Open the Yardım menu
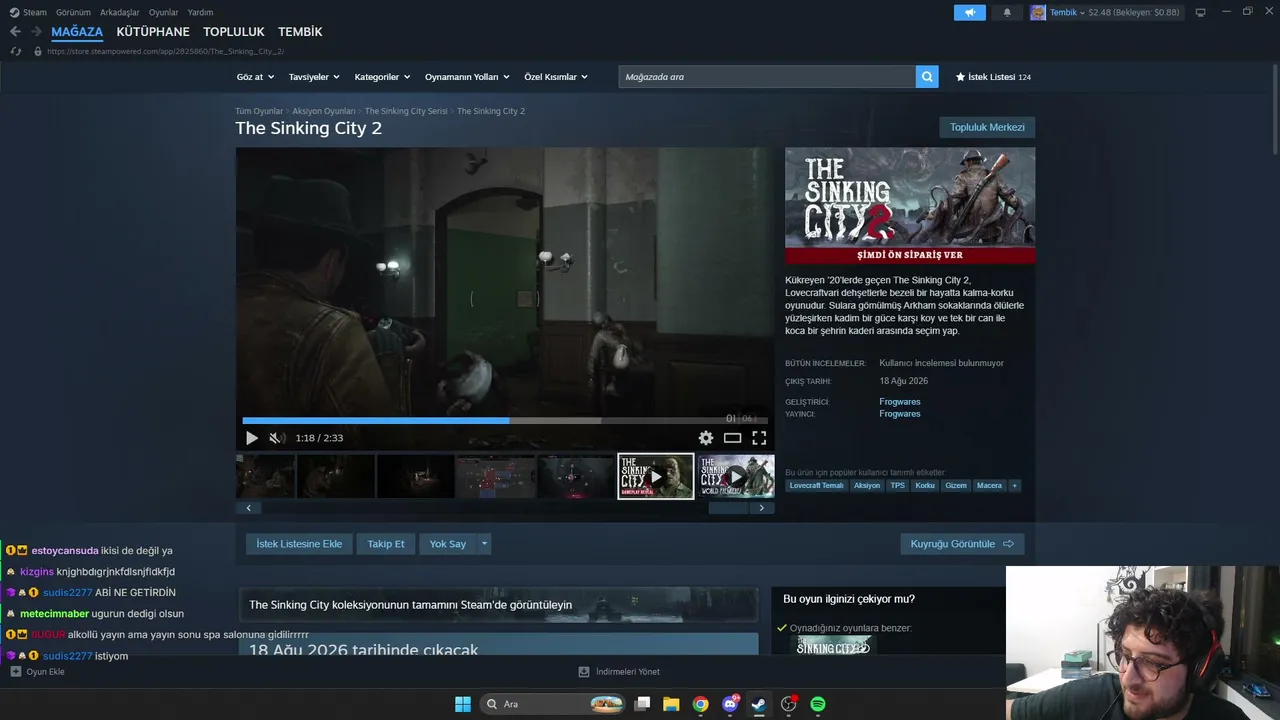 coord(201,13)
